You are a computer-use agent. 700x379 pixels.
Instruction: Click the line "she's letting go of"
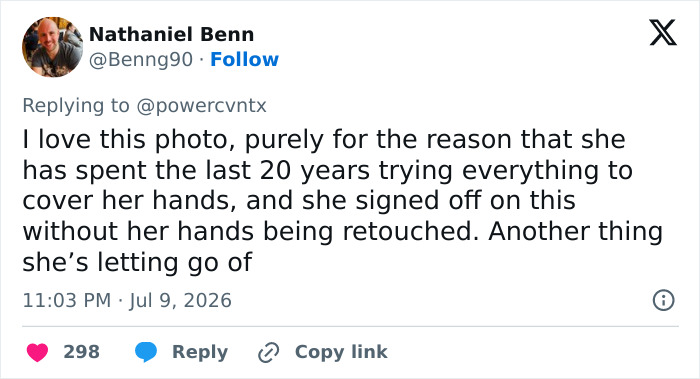point(138,262)
